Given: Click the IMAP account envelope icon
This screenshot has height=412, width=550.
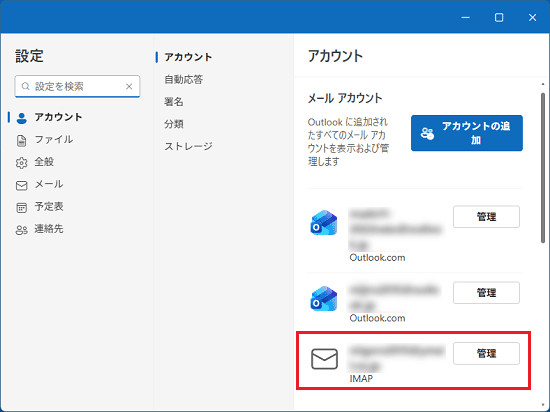Looking at the screenshot, I should [324, 359].
